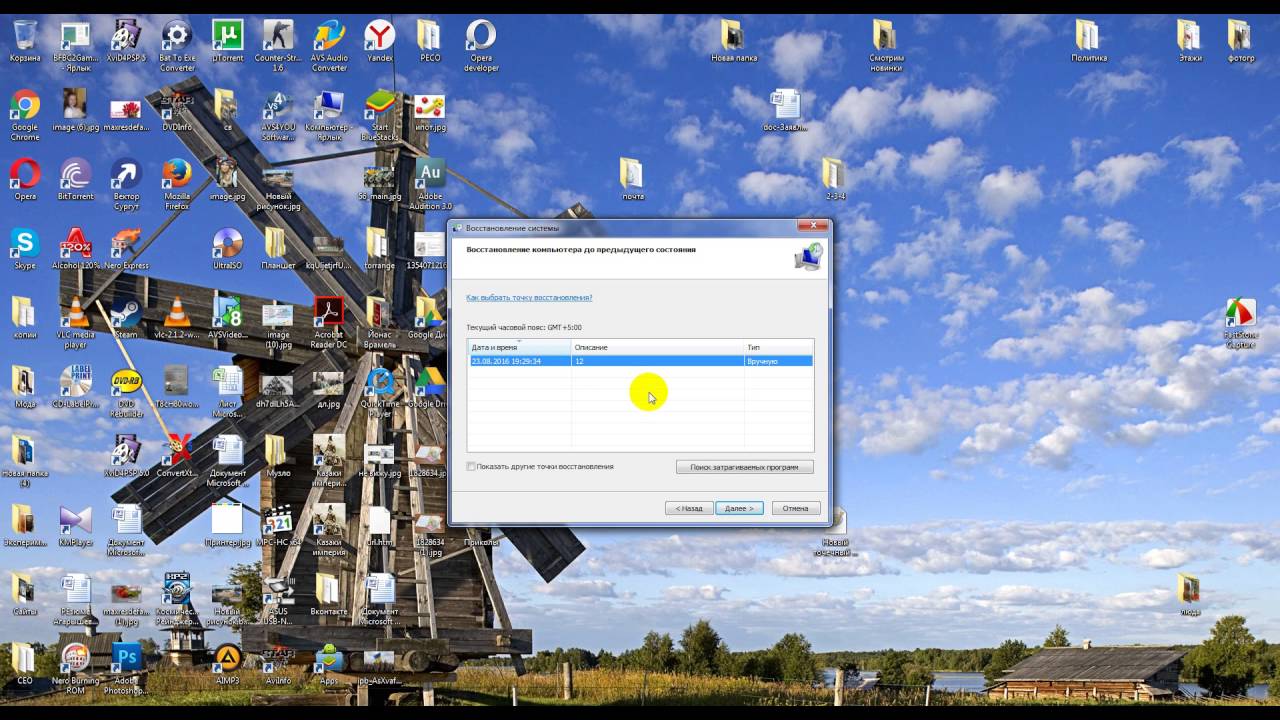Click the 'Тип' column header

tap(778, 347)
